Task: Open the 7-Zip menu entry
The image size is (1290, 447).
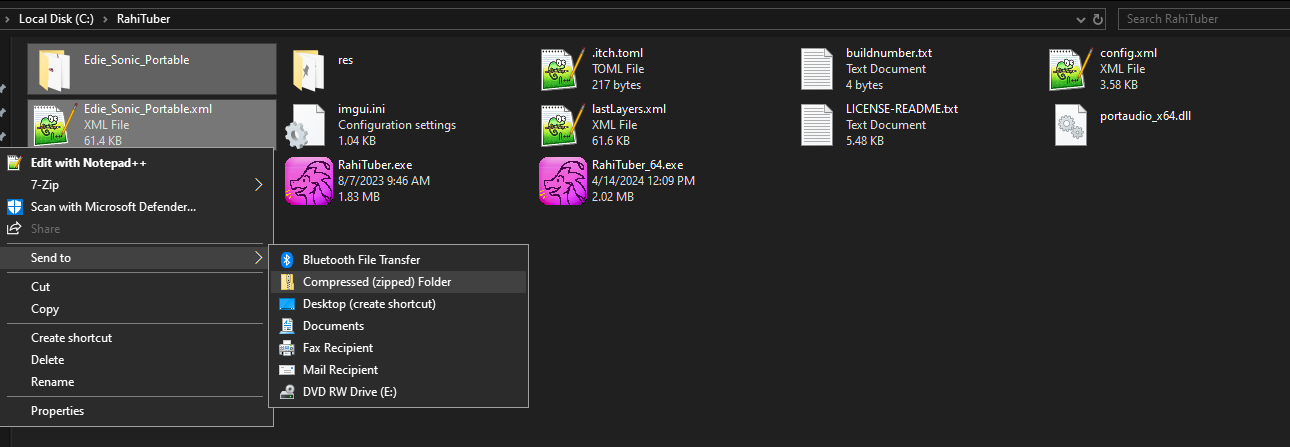Action: (137, 184)
